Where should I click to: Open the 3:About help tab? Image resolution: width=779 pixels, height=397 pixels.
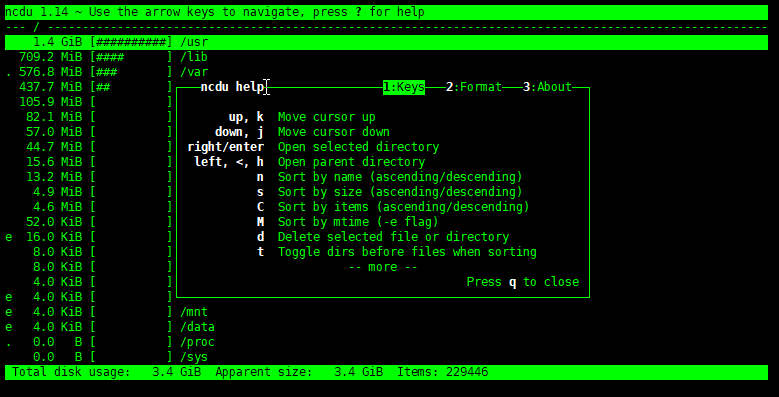pos(547,87)
